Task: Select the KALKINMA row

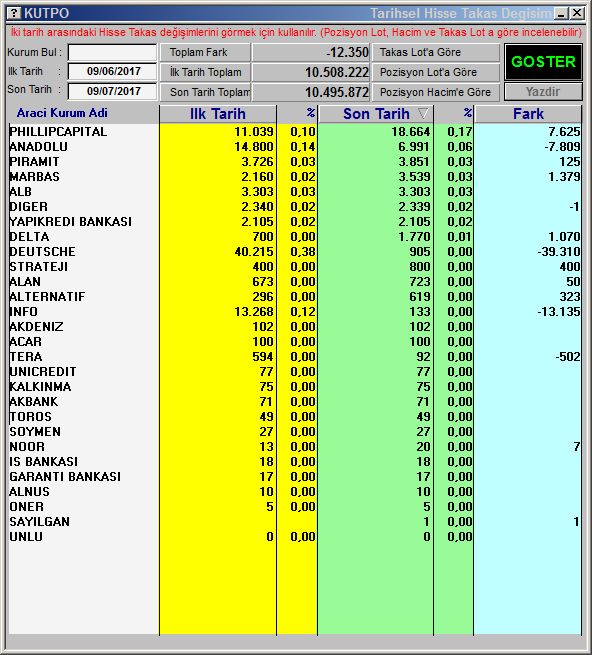Action: pos(295,387)
